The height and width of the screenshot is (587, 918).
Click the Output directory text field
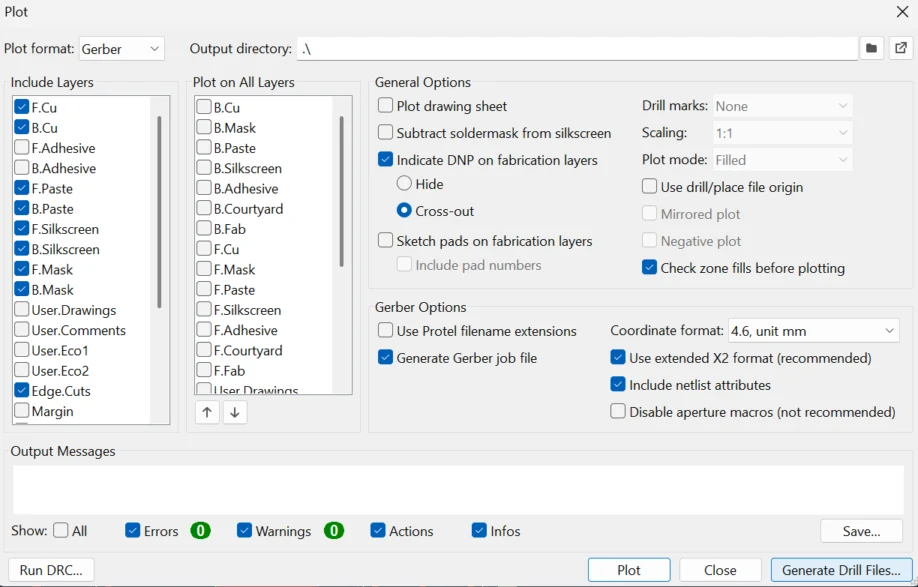(577, 48)
